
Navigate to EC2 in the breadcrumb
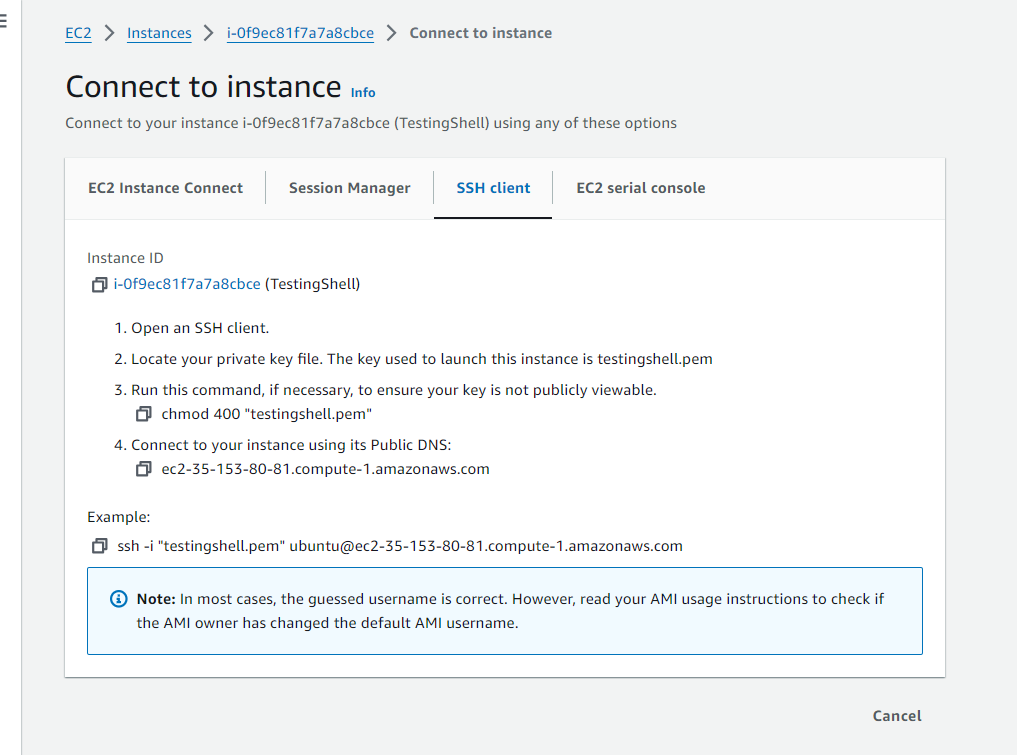coord(78,33)
